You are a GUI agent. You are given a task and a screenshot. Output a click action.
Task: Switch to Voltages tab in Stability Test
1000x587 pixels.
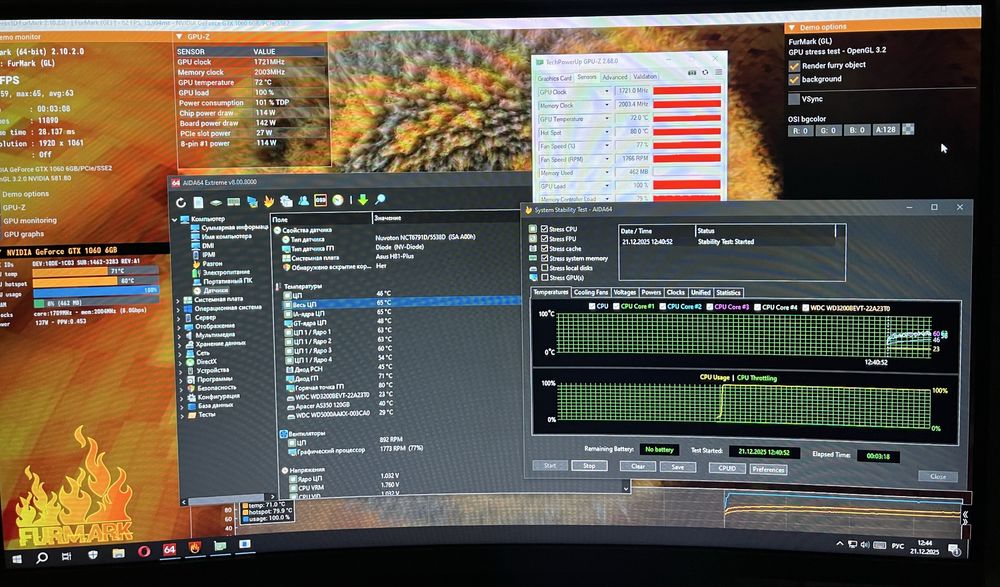click(624, 292)
